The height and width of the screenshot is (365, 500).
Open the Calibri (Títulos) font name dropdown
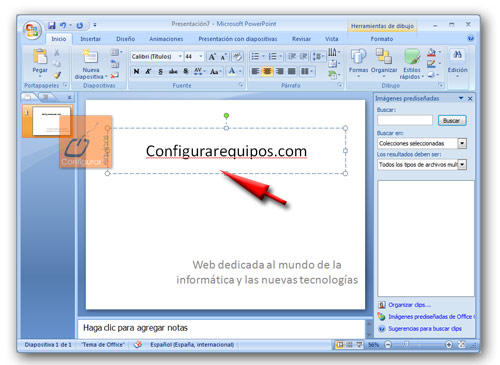[x=180, y=56]
